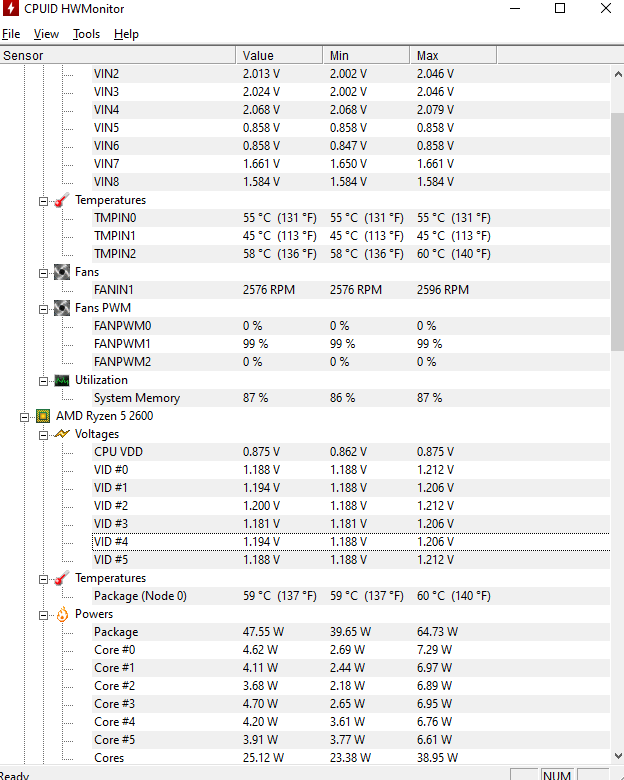Viewport: 624px width, 780px height.
Task: Click the green graph Utilization icon
Action: (x=62, y=381)
